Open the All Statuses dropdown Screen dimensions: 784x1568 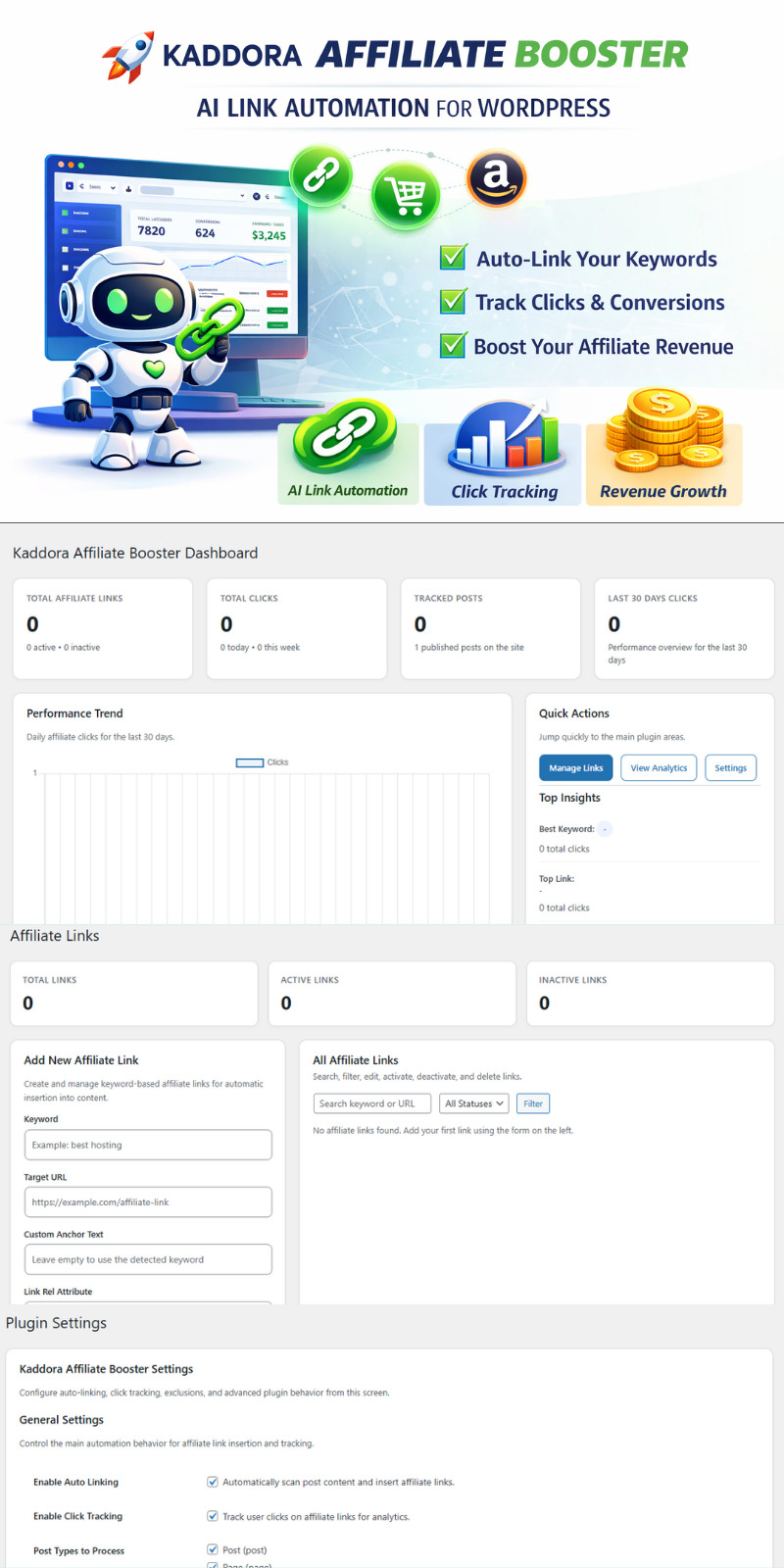click(474, 1103)
